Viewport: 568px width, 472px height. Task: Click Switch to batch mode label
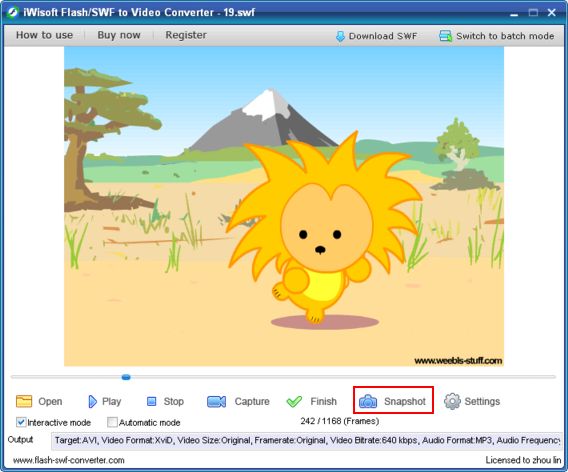pos(505,36)
